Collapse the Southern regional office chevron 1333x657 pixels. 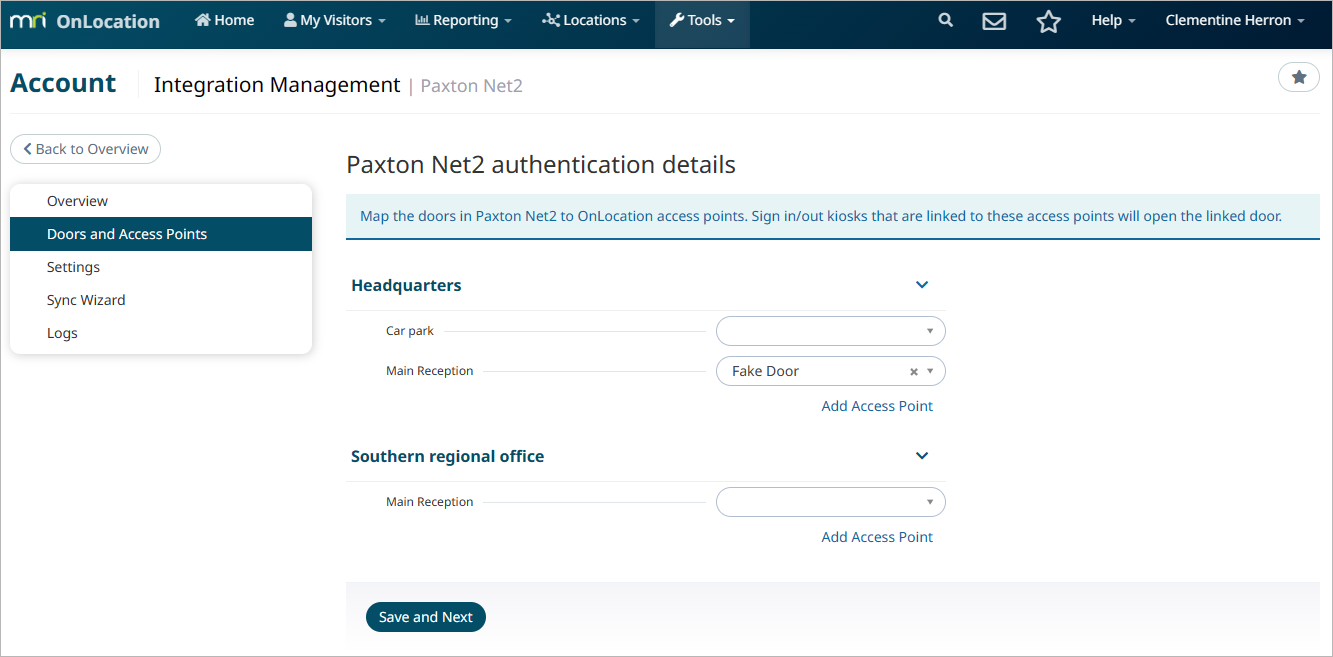922,456
